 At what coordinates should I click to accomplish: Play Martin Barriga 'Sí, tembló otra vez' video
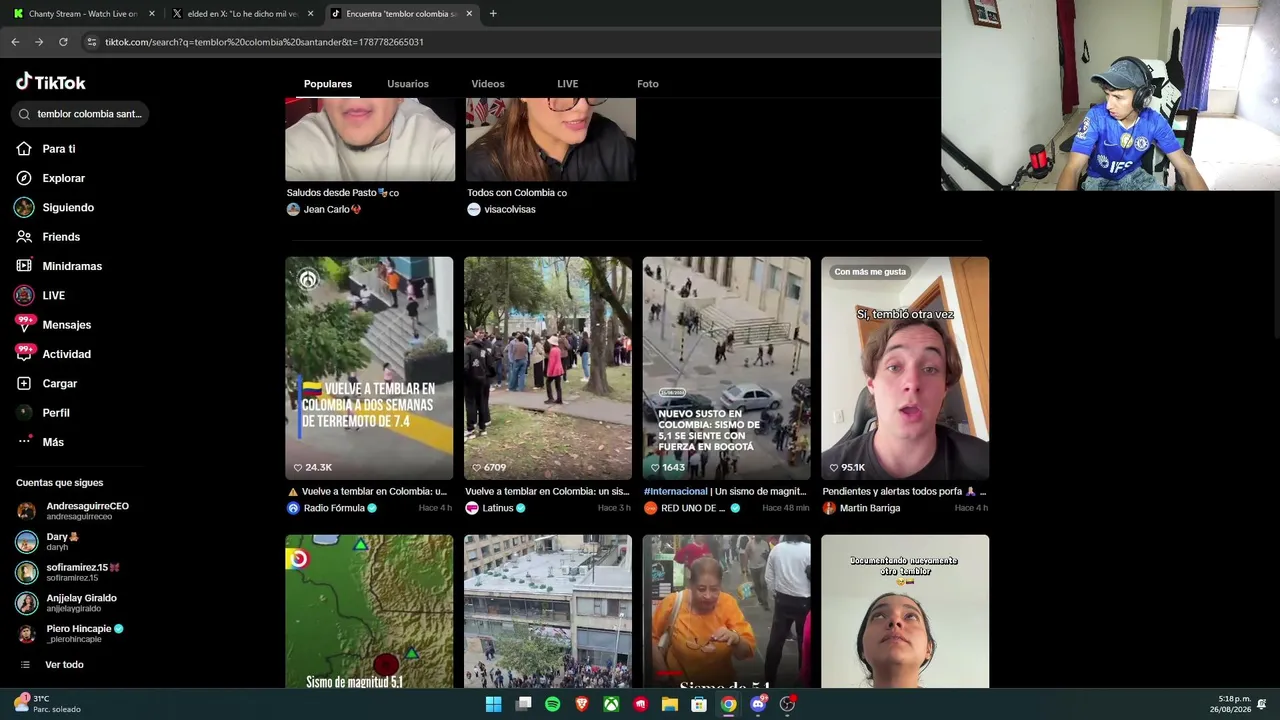(x=905, y=368)
